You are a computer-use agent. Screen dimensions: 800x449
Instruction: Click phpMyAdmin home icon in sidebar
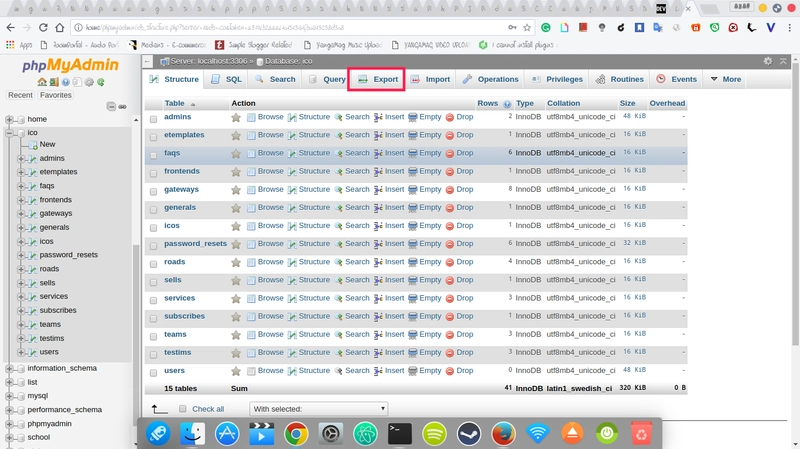42,82
